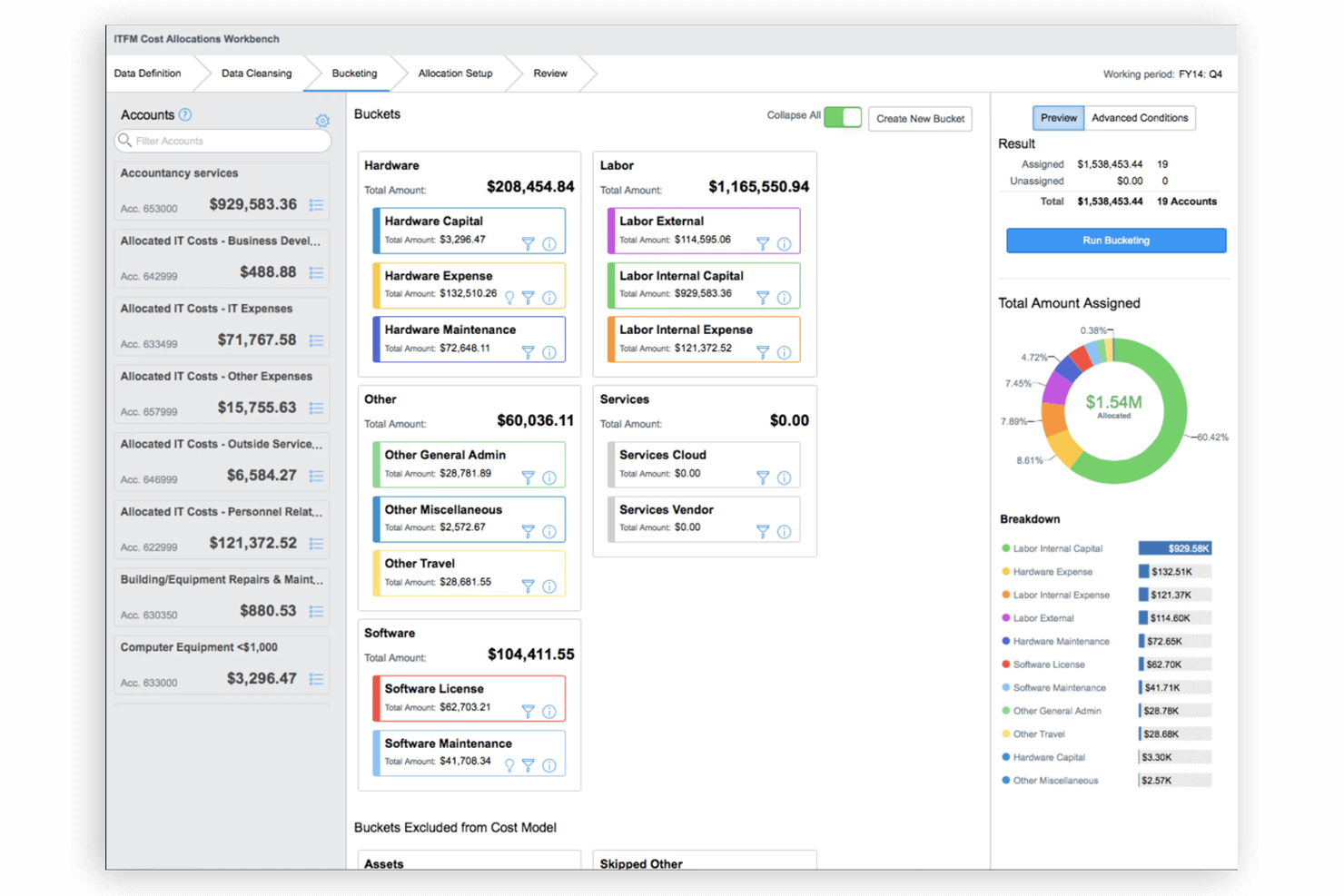Click the help icon beside Accounts
Viewport: 1344px width, 896px height.
pyautogui.click(x=185, y=114)
